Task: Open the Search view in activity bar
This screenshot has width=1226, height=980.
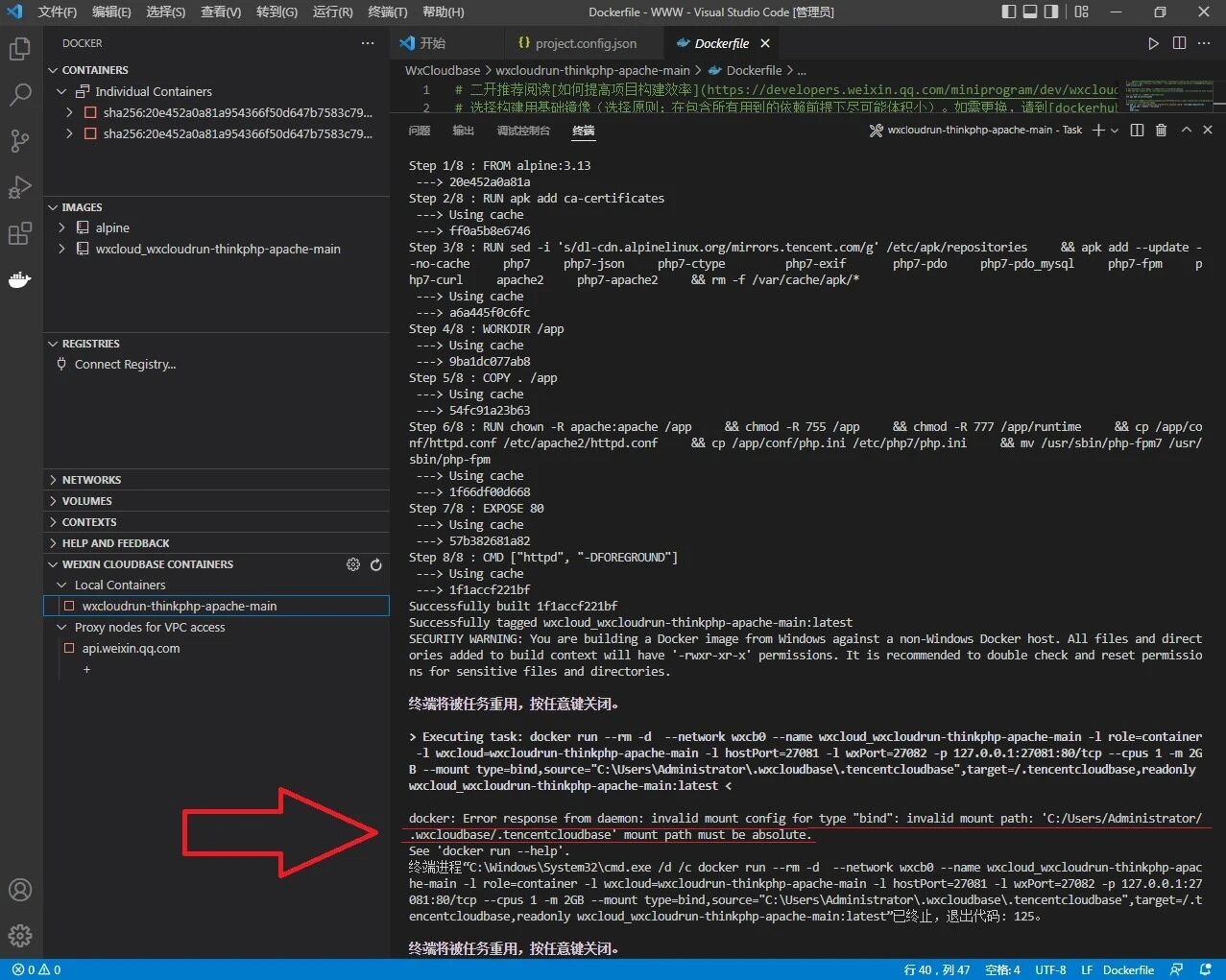Action: click(20, 94)
